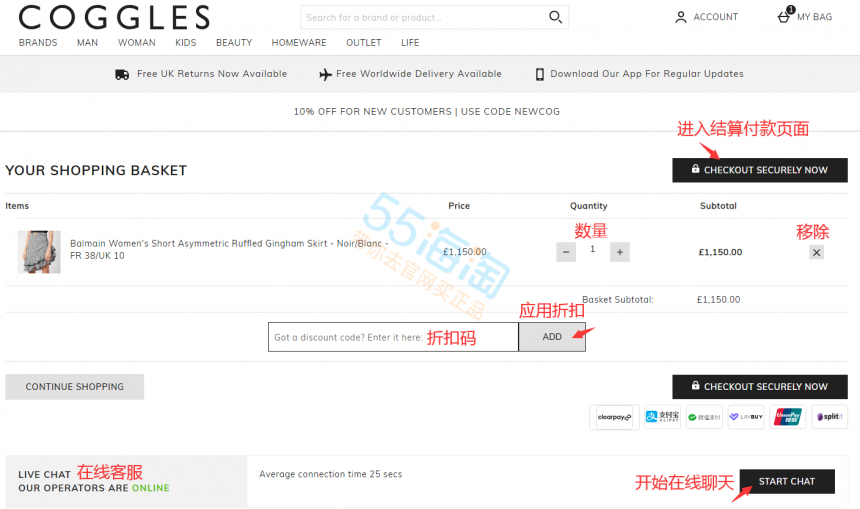Open Free UK Returns Now Available link

pyautogui.click(x=212, y=73)
